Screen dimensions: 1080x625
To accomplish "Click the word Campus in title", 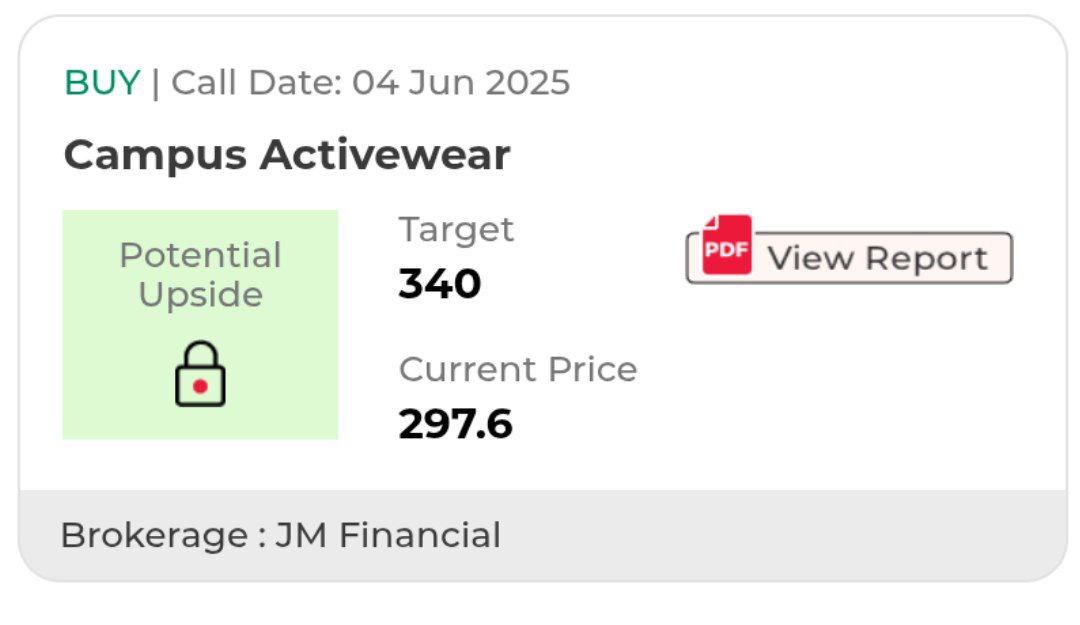I will pyautogui.click(x=155, y=155).
